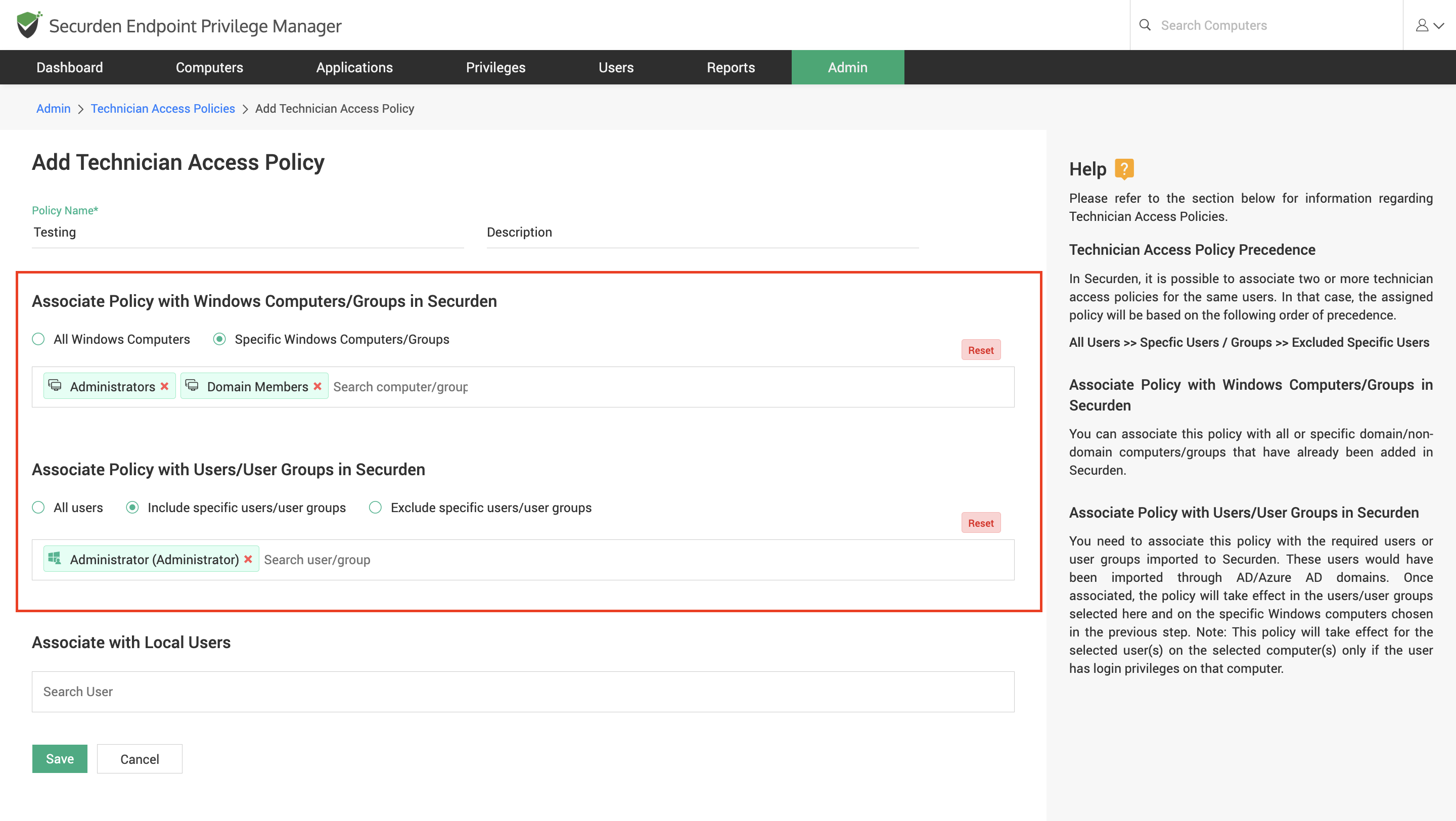Navigate to the Users tab

616,67
